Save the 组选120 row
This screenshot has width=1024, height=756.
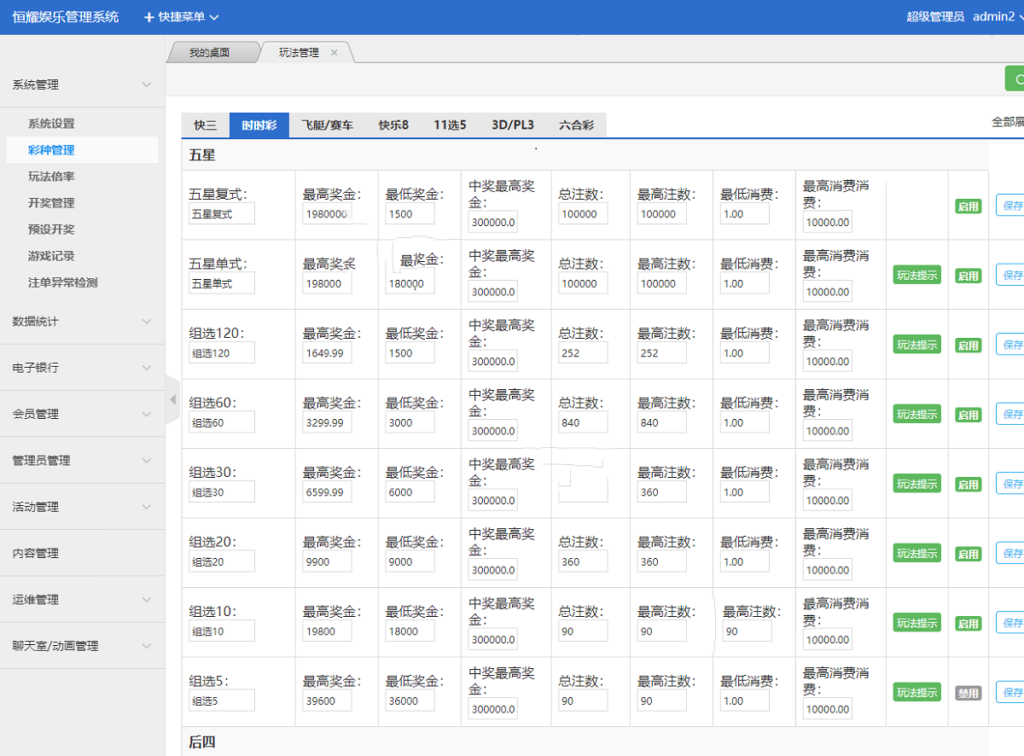1010,345
